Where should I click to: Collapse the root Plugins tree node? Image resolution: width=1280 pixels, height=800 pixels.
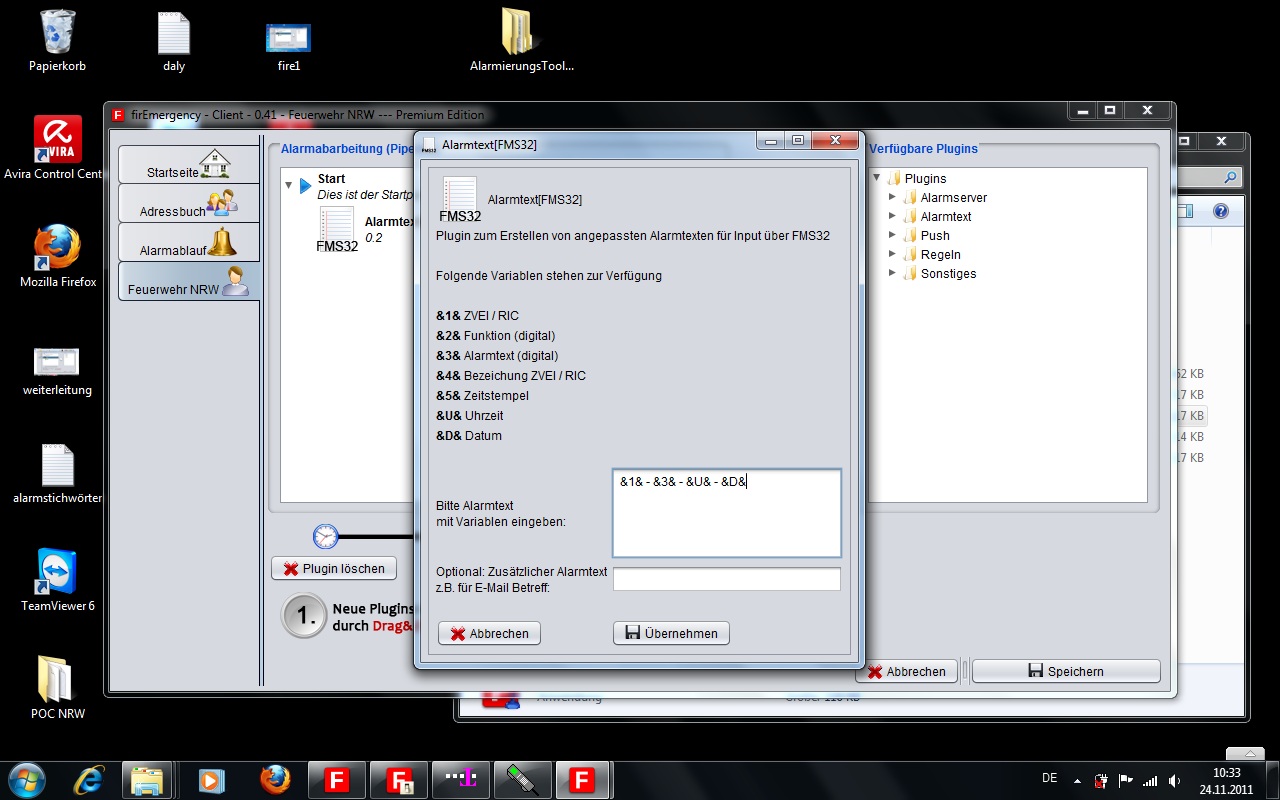[x=877, y=179]
